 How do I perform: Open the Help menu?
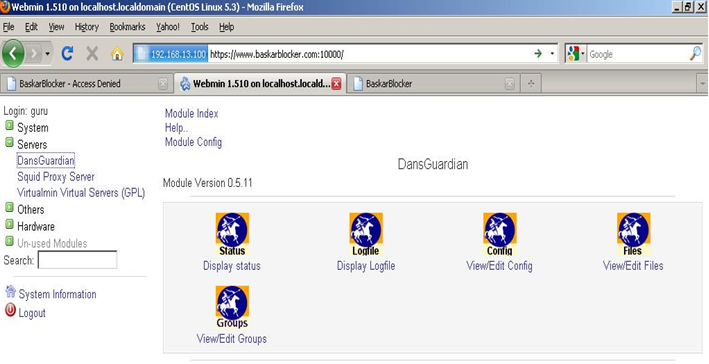coord(227,27)
